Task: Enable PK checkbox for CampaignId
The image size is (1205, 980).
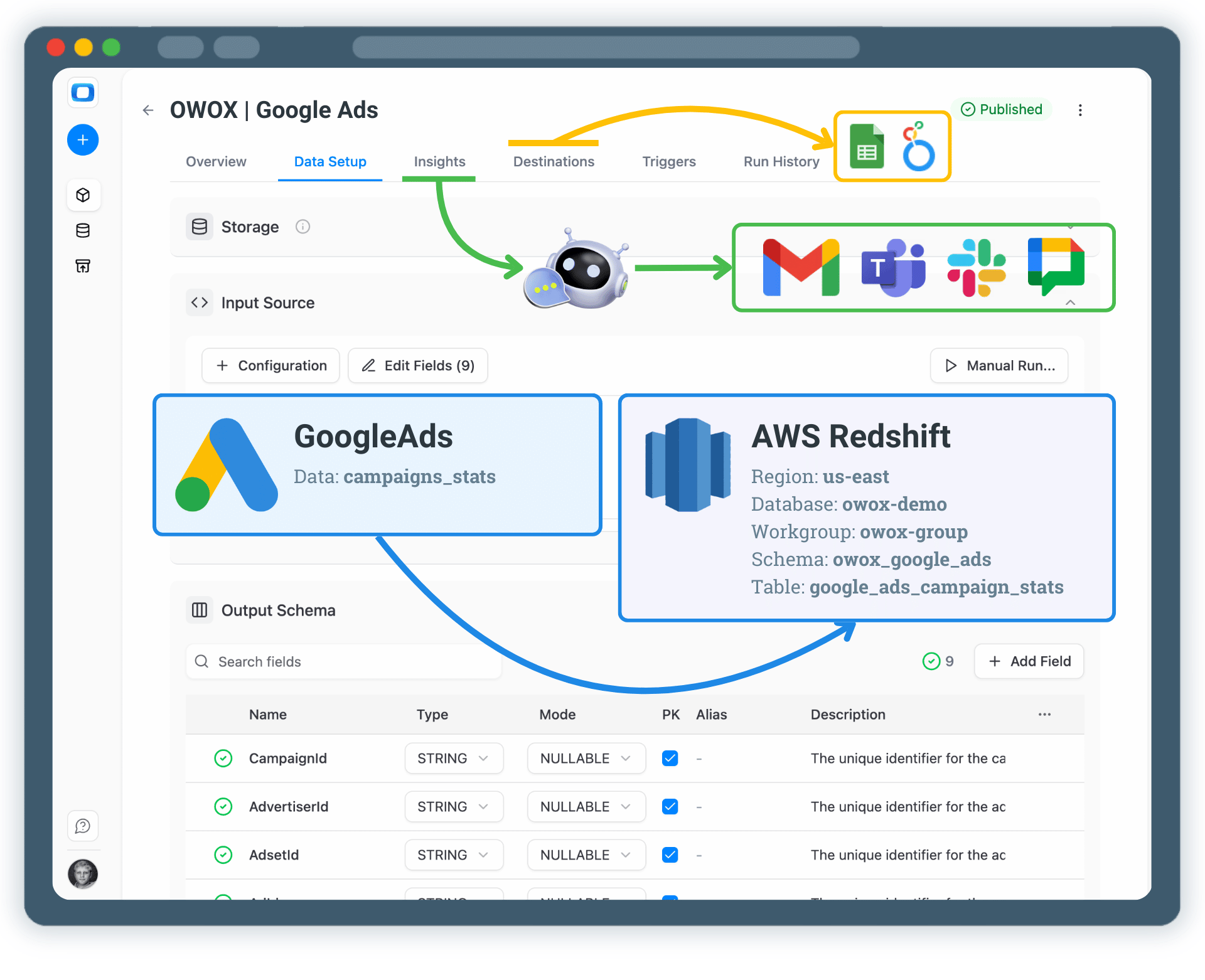Action: 670,758
